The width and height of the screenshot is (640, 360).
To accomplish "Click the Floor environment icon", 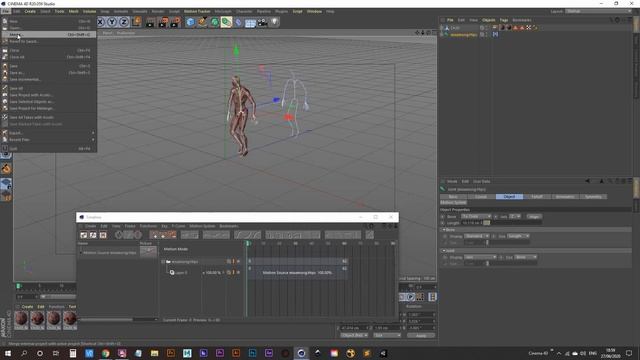I will point(250,22).
